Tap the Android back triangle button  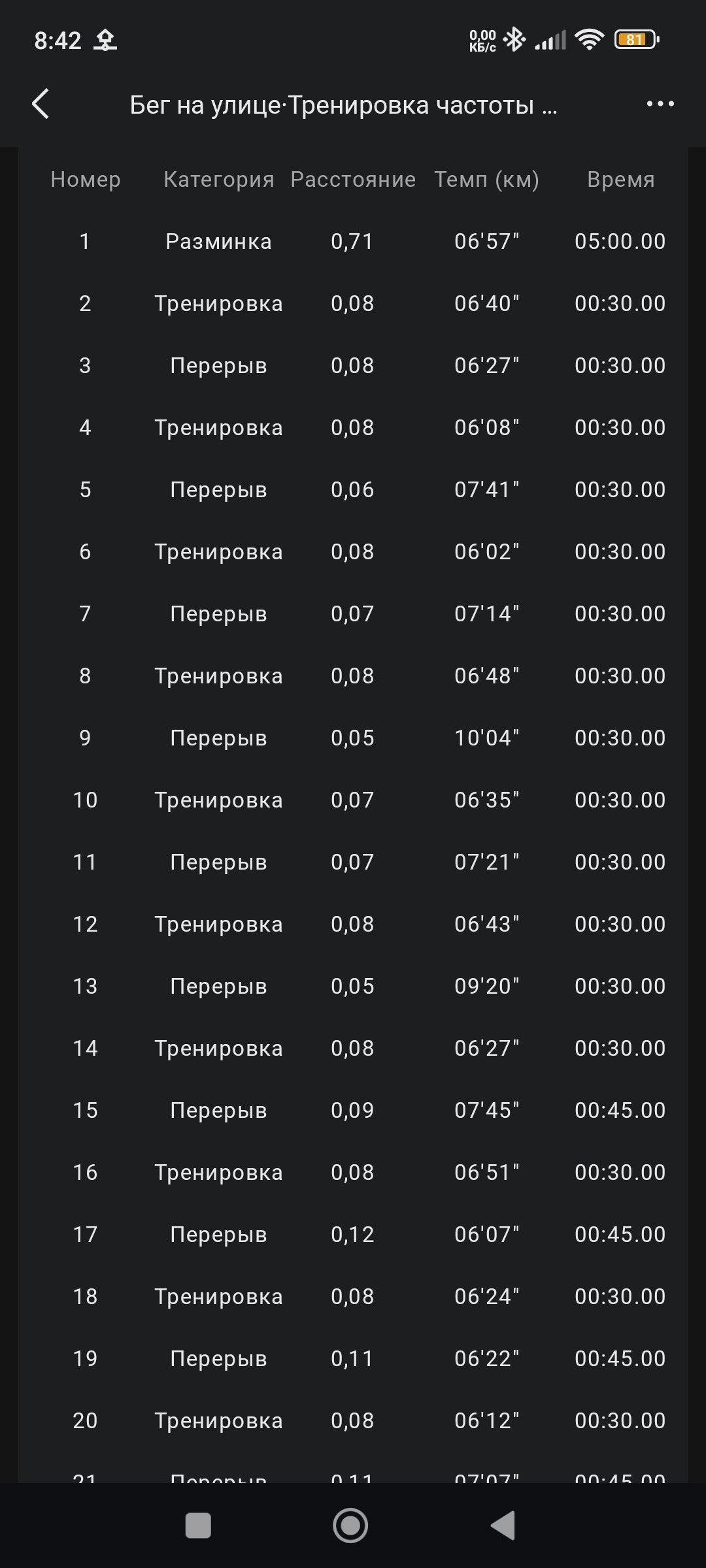coord(503,1526)
